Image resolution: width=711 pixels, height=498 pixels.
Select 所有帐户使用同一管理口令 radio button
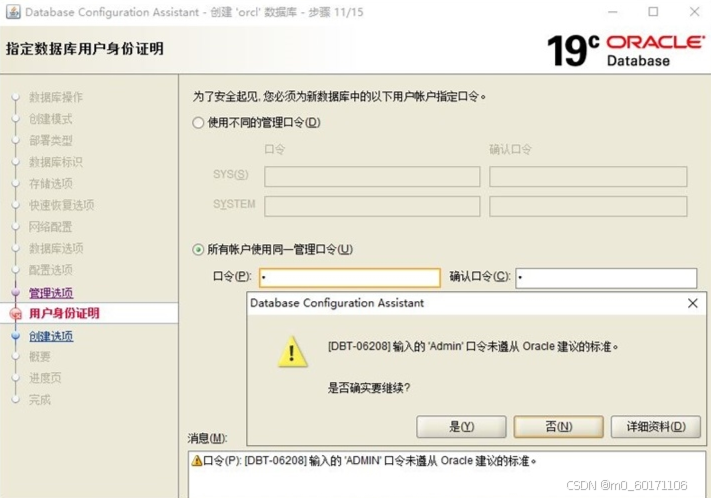coord(198,249)
